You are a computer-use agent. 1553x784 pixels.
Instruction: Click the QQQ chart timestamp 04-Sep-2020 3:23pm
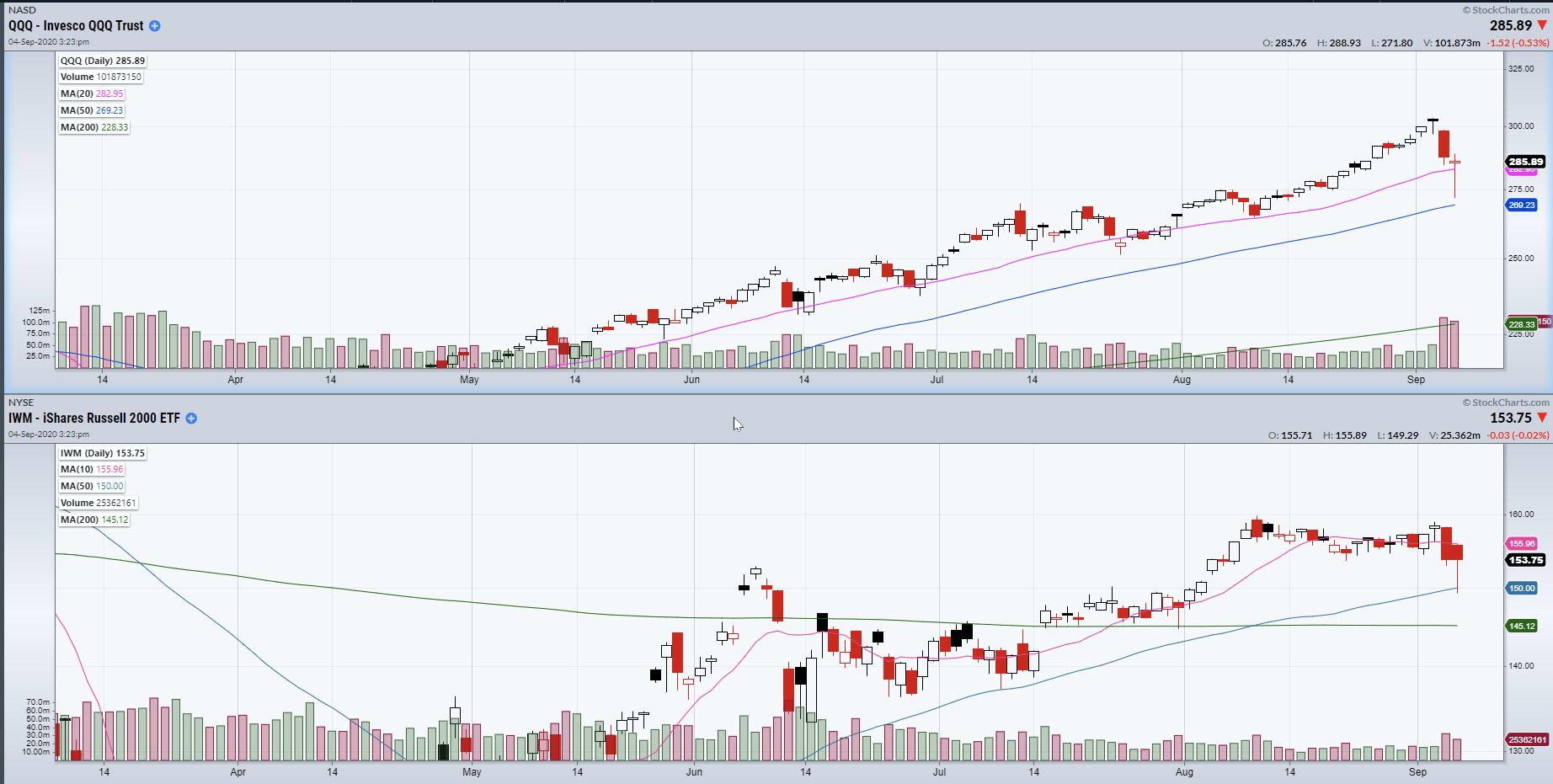(49, 42)
